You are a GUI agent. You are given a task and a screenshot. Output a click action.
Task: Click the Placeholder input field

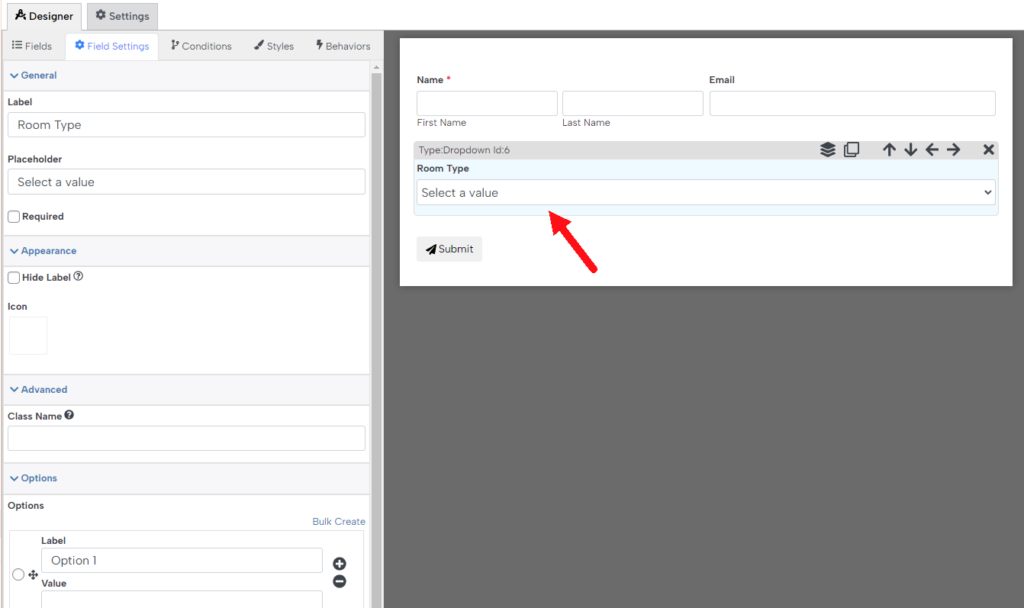186,182
